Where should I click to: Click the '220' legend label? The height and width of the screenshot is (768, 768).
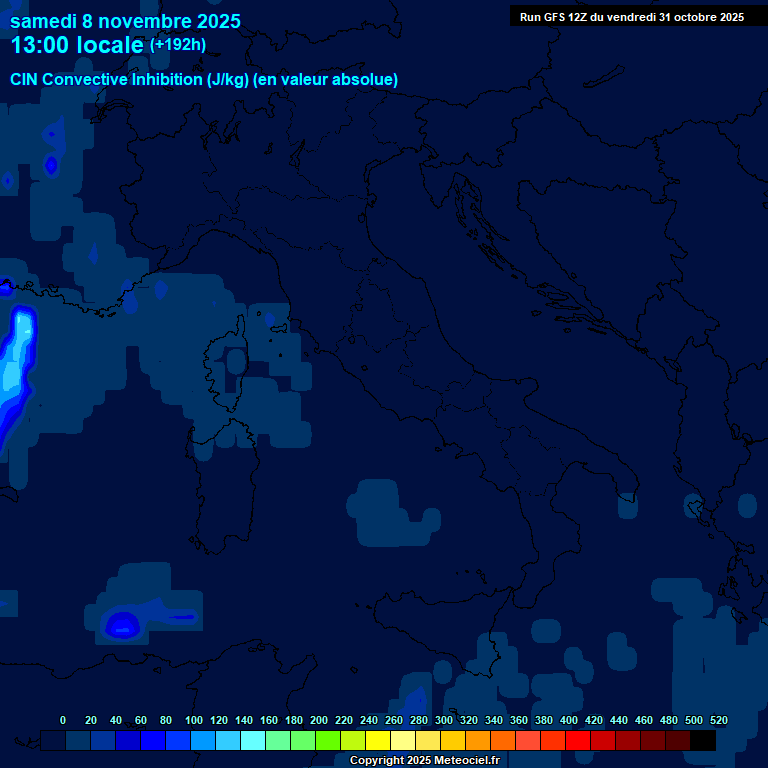pyautogui.click(x=343, y=720)
